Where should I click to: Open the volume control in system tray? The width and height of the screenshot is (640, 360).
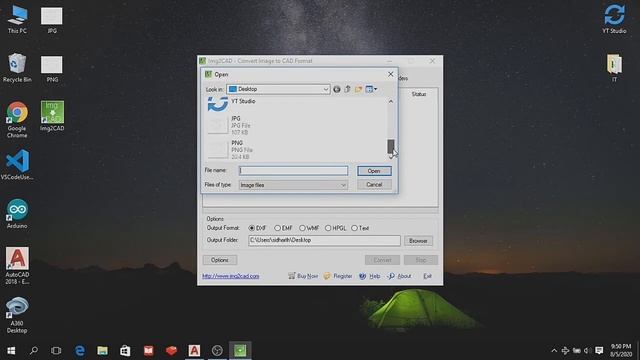pyautogui.click(x=587, y=351)
